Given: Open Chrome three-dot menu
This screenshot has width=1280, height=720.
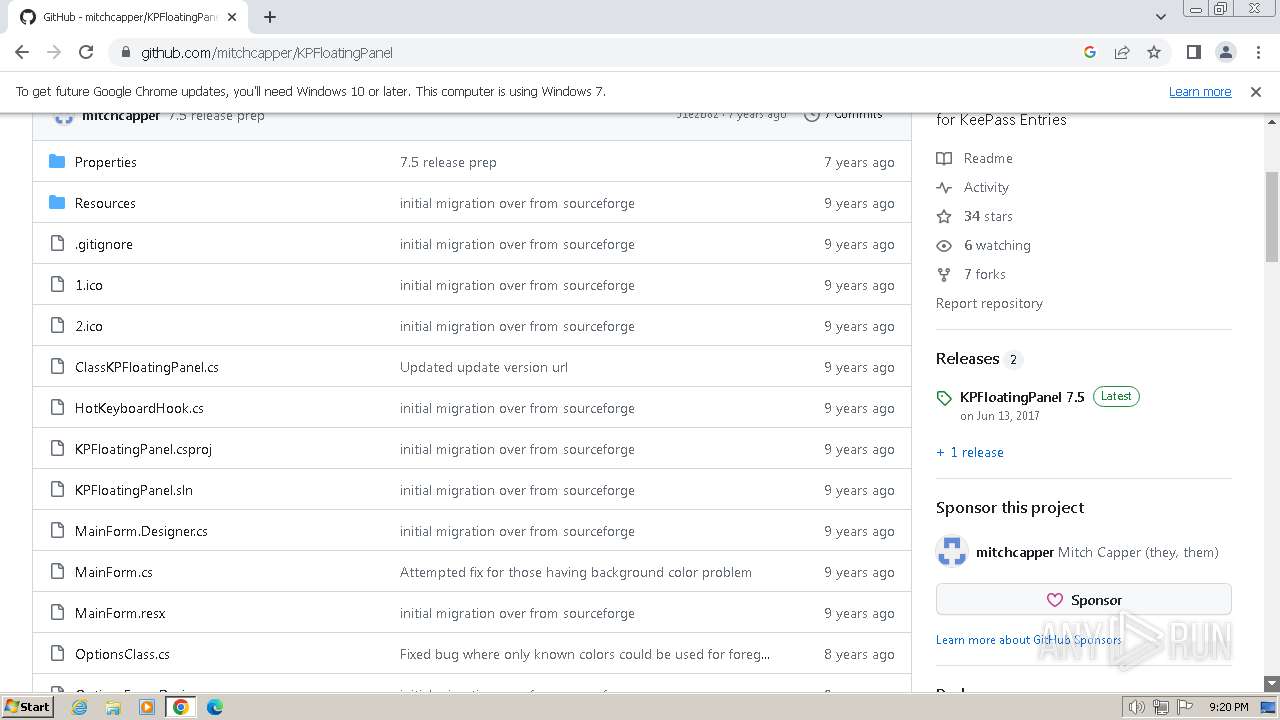Looking at the screenshot, I should click(x=1257, y=52).
